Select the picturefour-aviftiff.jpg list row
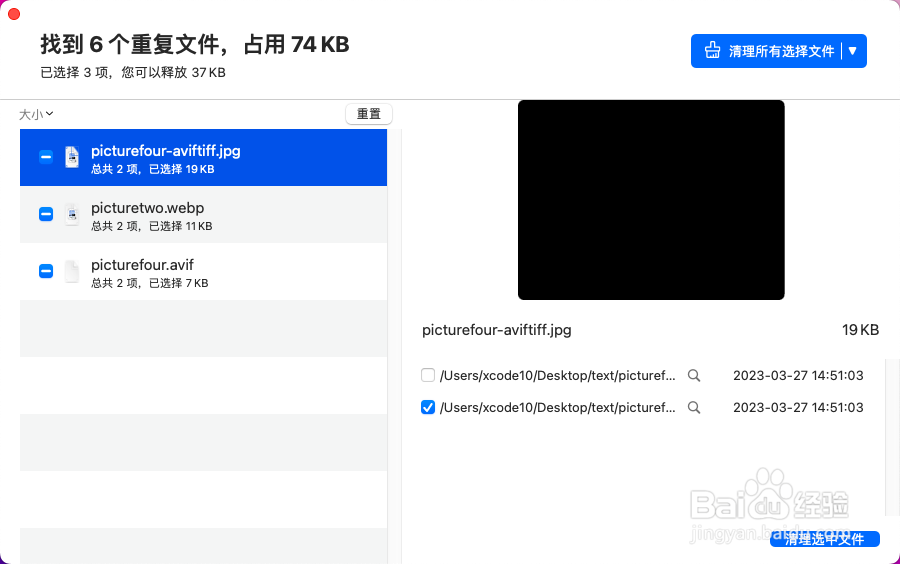900x564 pixels. tap(203, 158)
